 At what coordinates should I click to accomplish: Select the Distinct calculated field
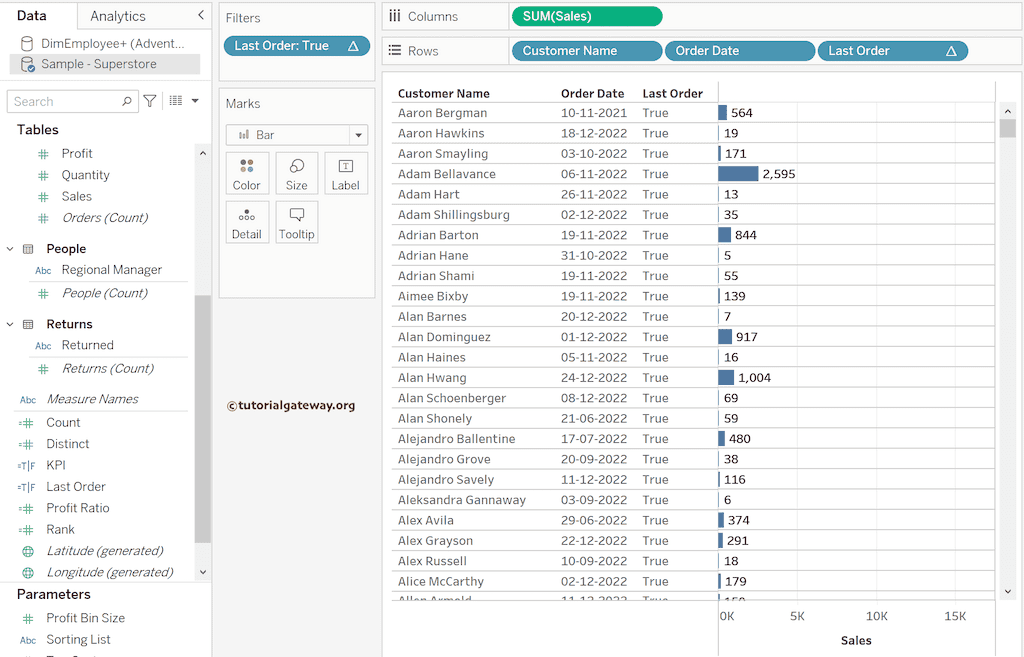pos(67,444)
